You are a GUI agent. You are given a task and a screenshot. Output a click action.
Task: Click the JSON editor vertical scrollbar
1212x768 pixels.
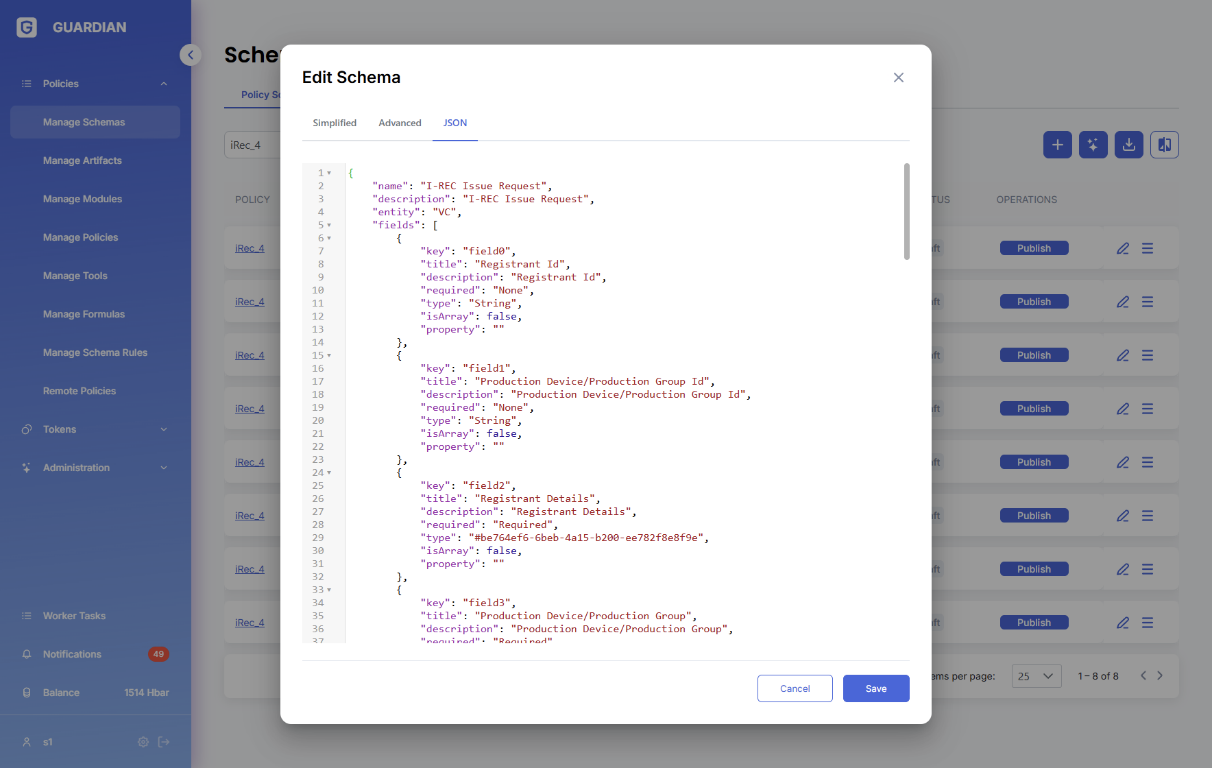(906, 212)
